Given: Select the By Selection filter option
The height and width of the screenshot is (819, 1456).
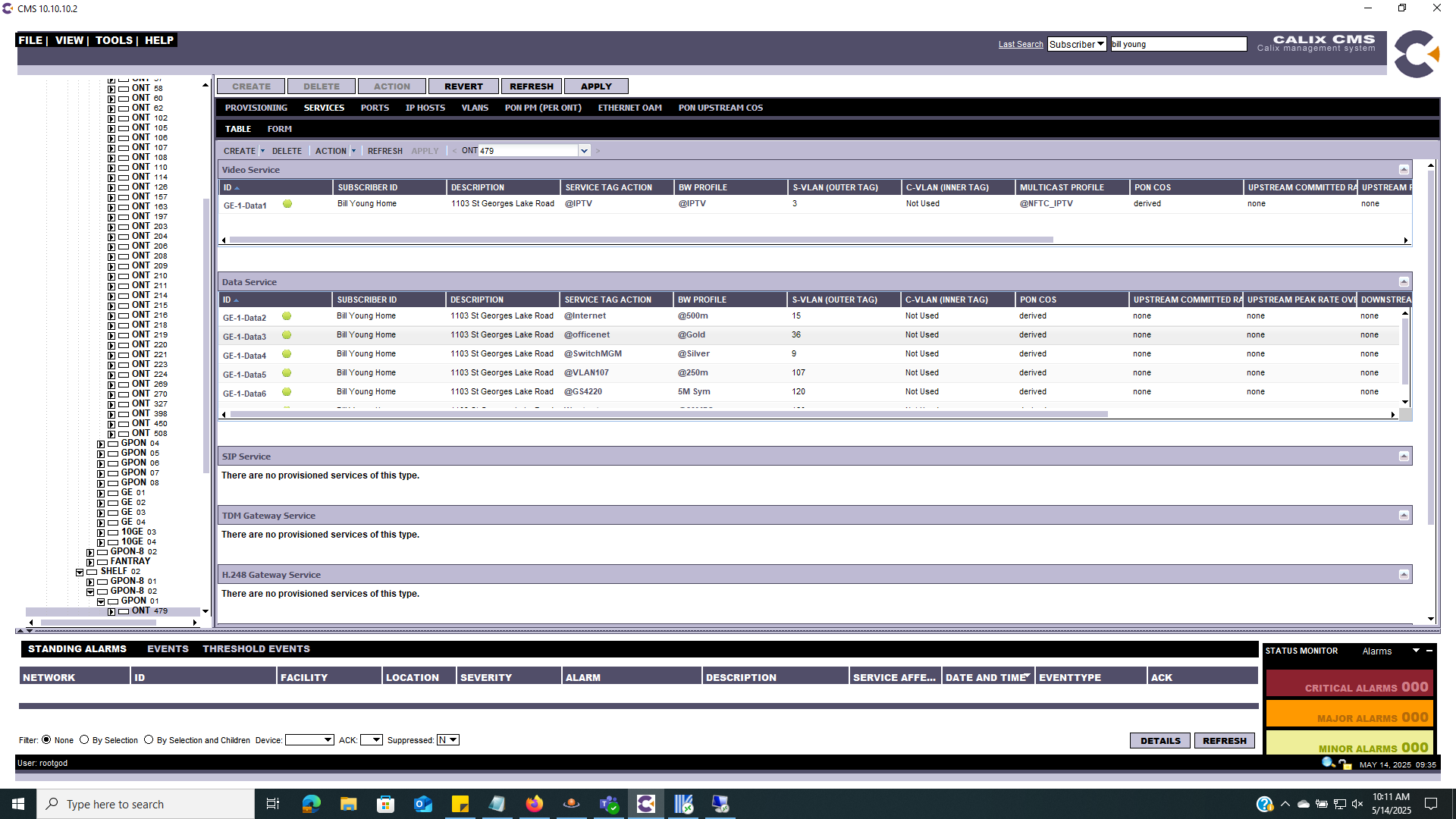Looking at the screenshot, I should click(x=84, y=740).
